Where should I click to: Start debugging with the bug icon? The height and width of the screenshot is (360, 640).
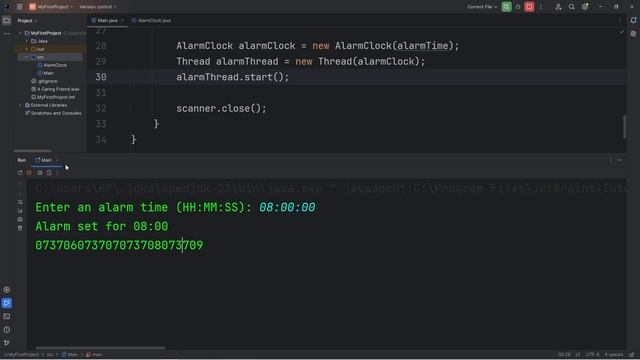[518, 7]
